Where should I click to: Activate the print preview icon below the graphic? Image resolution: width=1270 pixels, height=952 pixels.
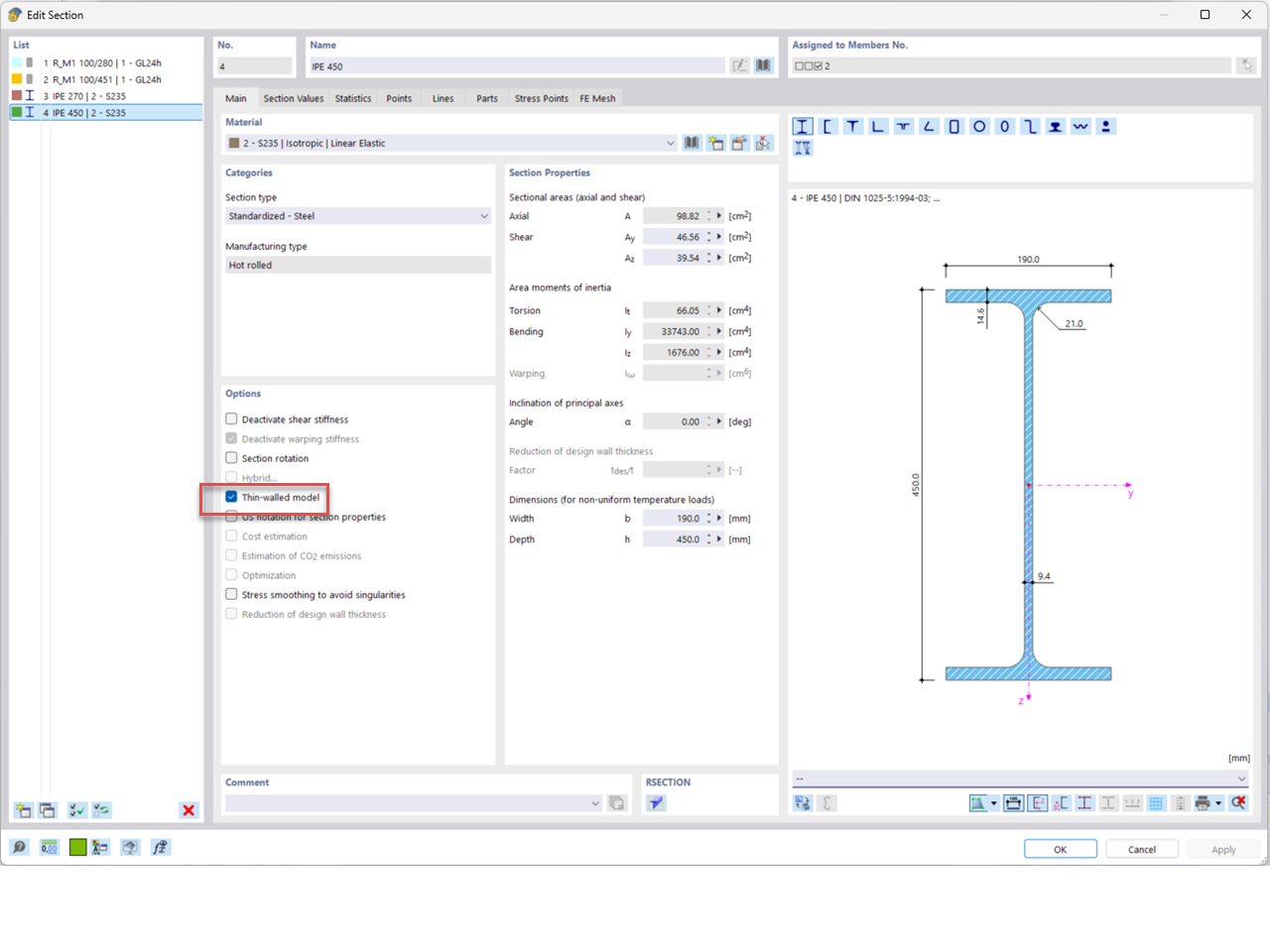1203,803
